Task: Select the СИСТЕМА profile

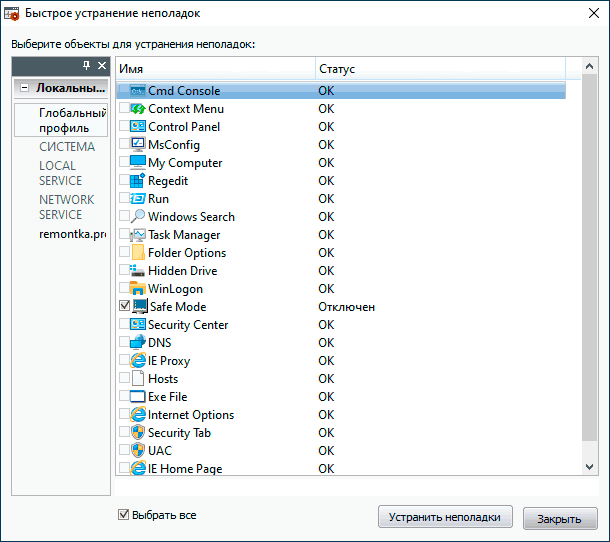Action: (67, 147)
